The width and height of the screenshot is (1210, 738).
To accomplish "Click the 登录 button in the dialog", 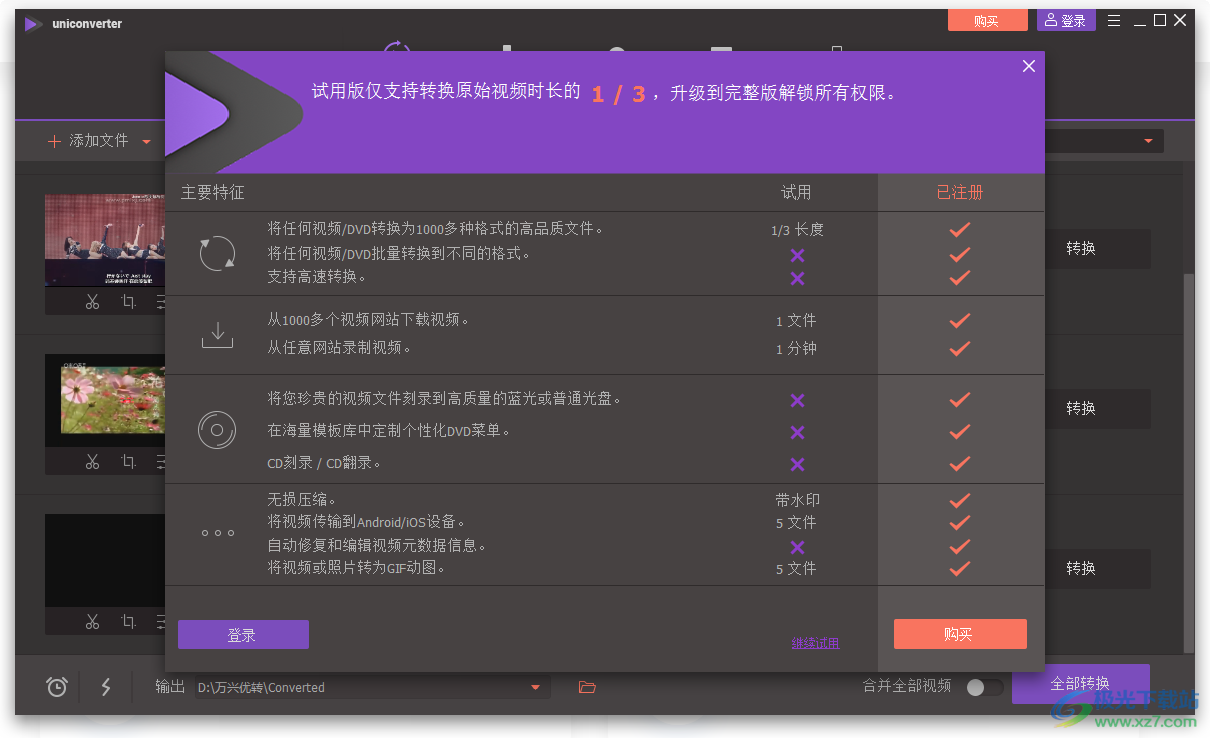I will [x=243, y=635].
